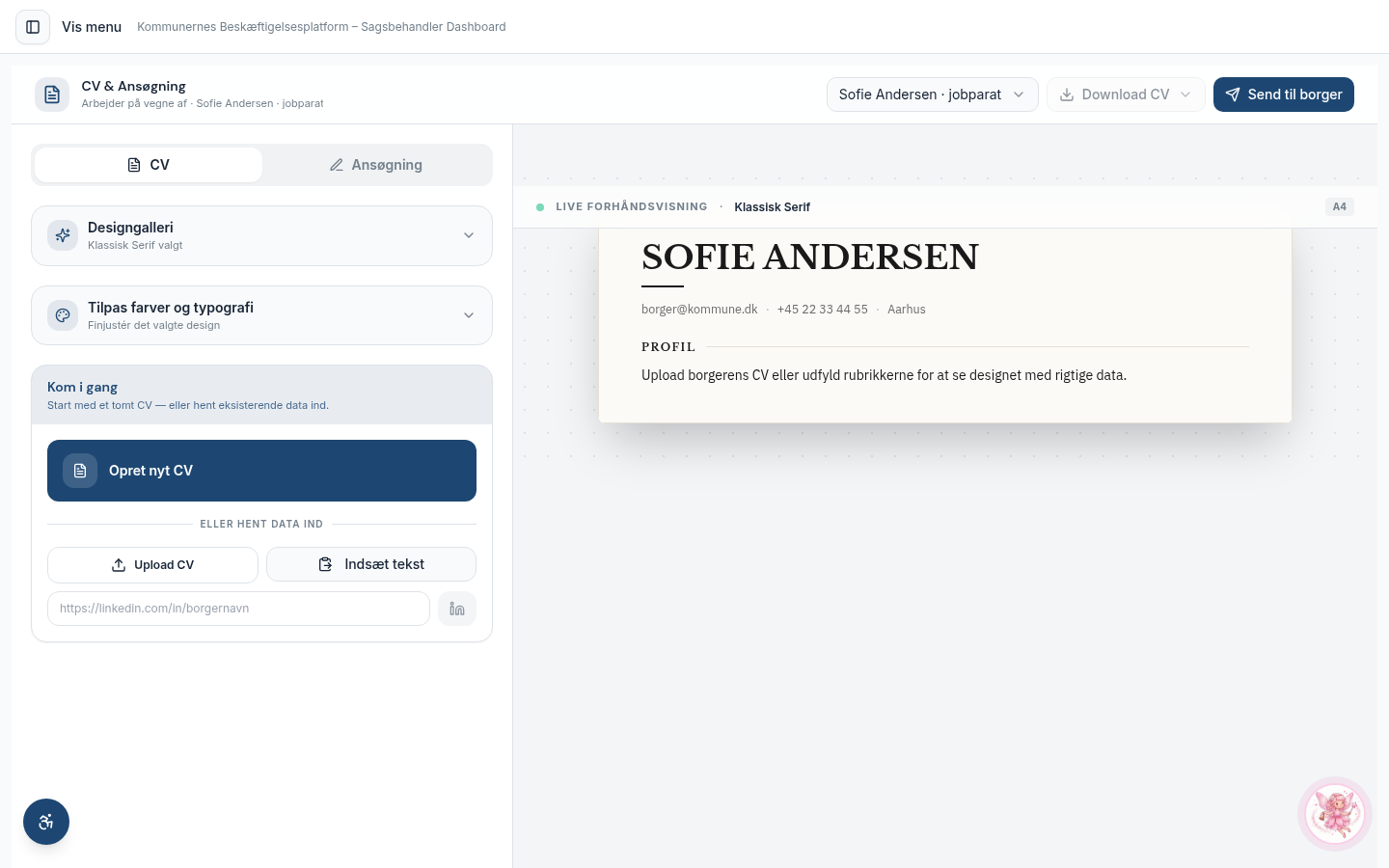Image resolution: width=1389 pixels, height=868 pixels.
Task: Click the borger@kommune.dk email text
Action: [x=699, y=310]
